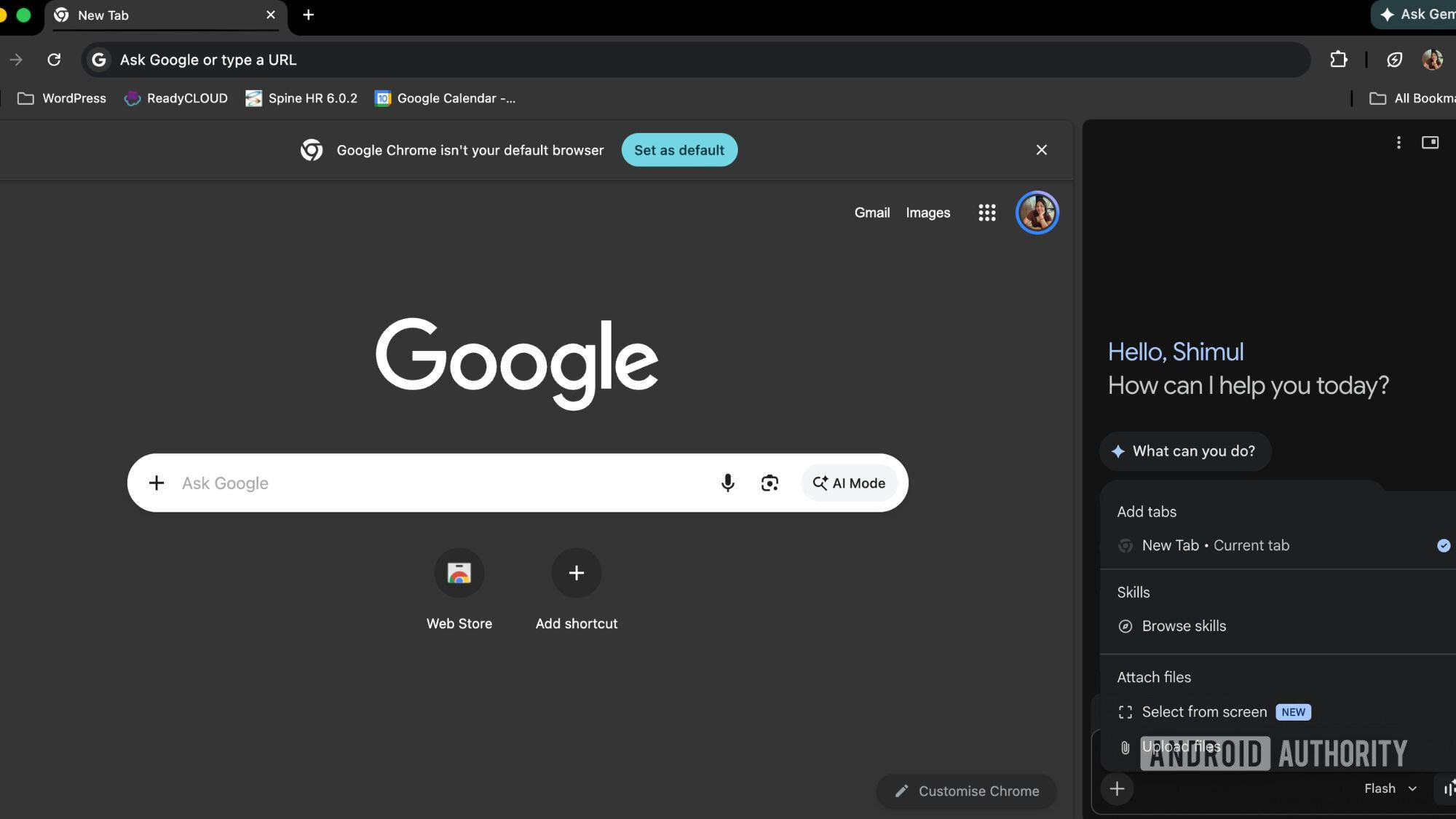The width and height of the screenshot is (1456, 819).
Task: Close the New Tab tab
Action: pos(271,15)
